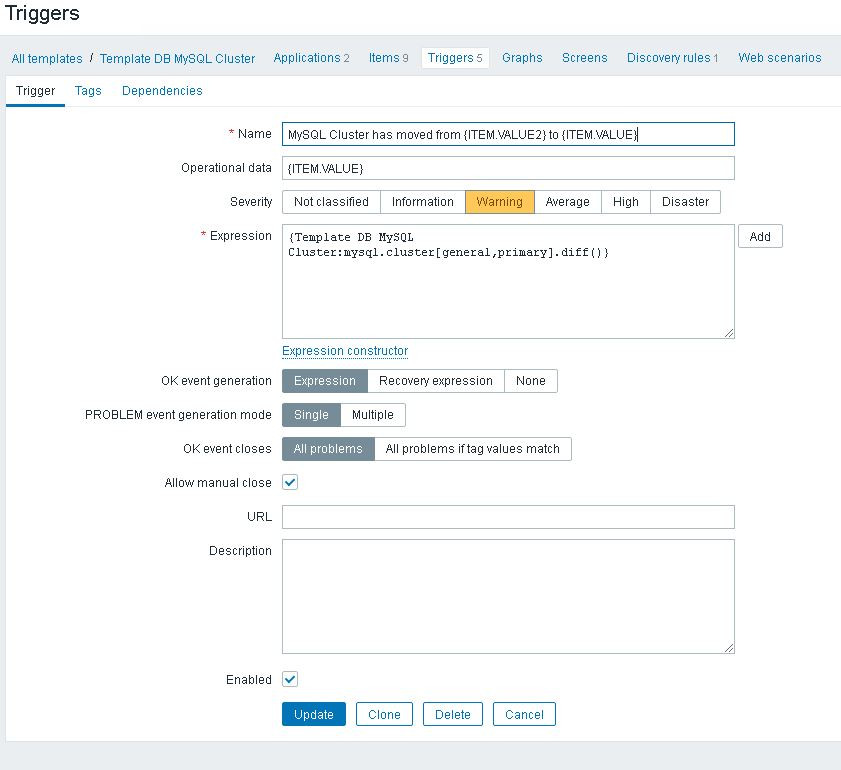Switch to the Dependencies form tab
The width and height of the screenshot is (841, 770).
[x=162, y=91]
